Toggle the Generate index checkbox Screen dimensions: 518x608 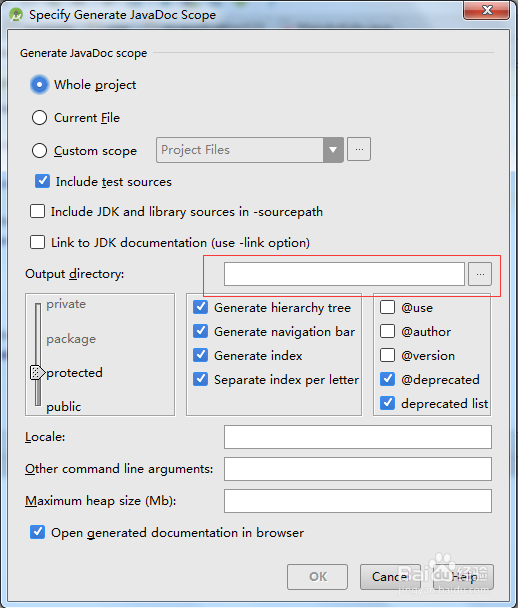coord(200,355)
